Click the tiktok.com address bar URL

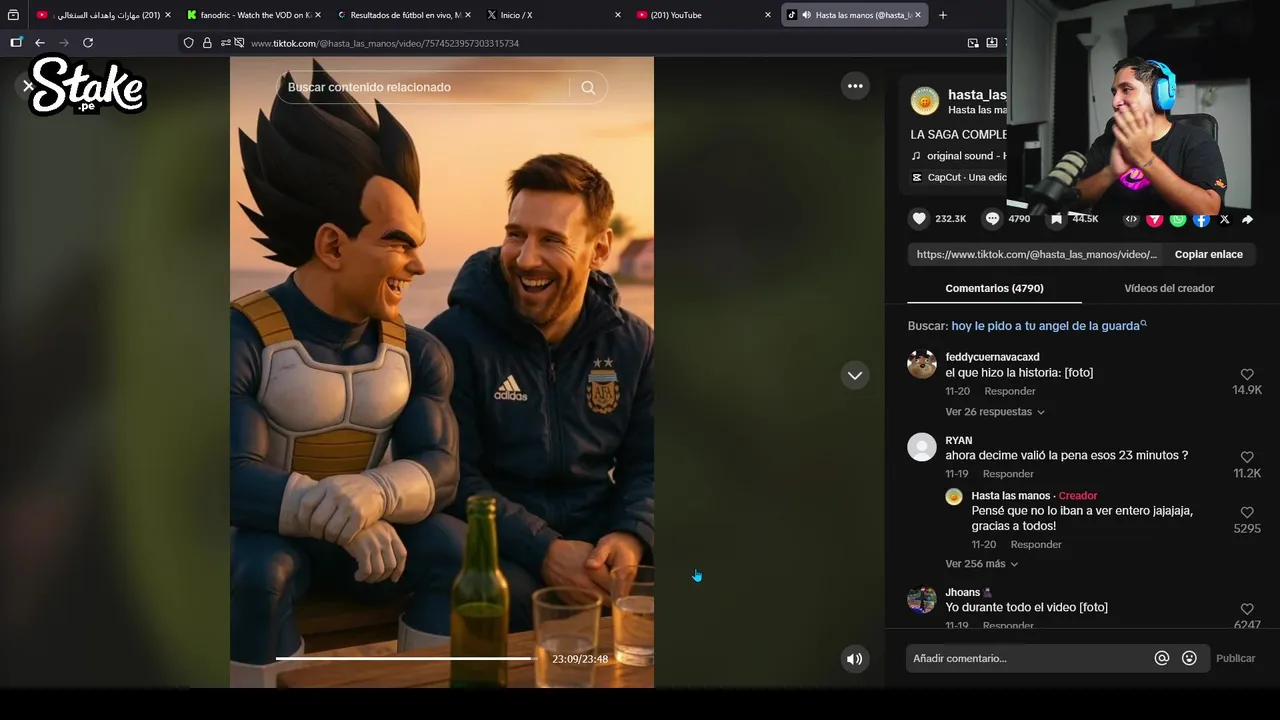(385, 43)
